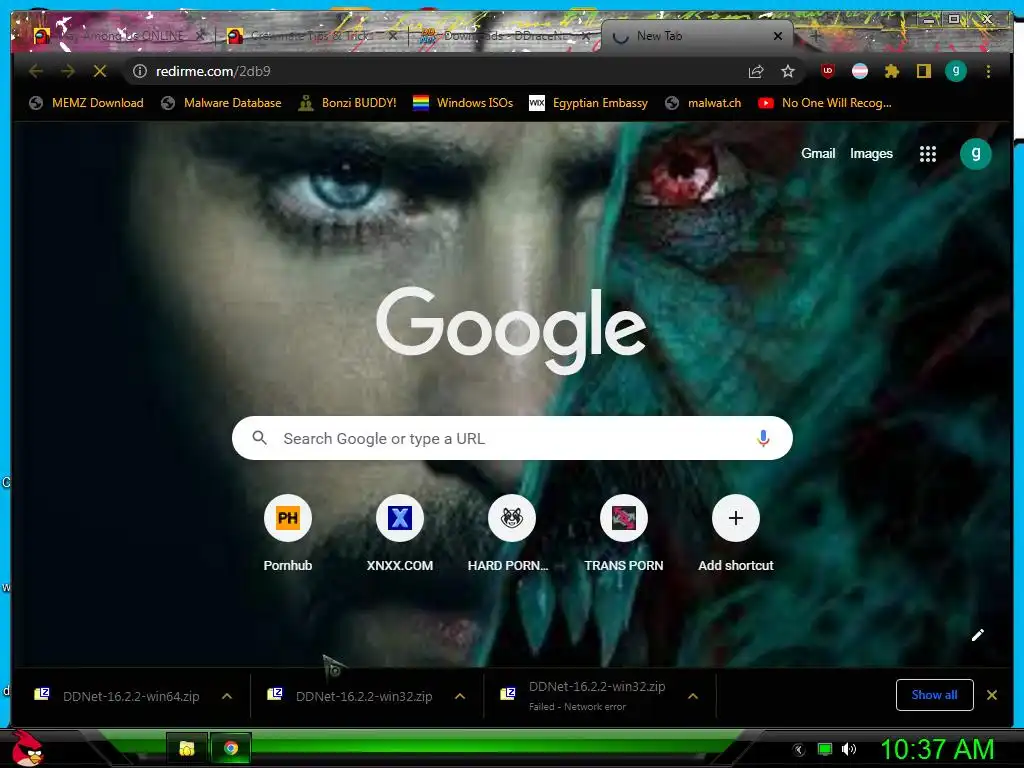Viewport: 1024px width, 768px height.
Task: Open the Windows ISOs bookmark
Action: pos(463,103)
